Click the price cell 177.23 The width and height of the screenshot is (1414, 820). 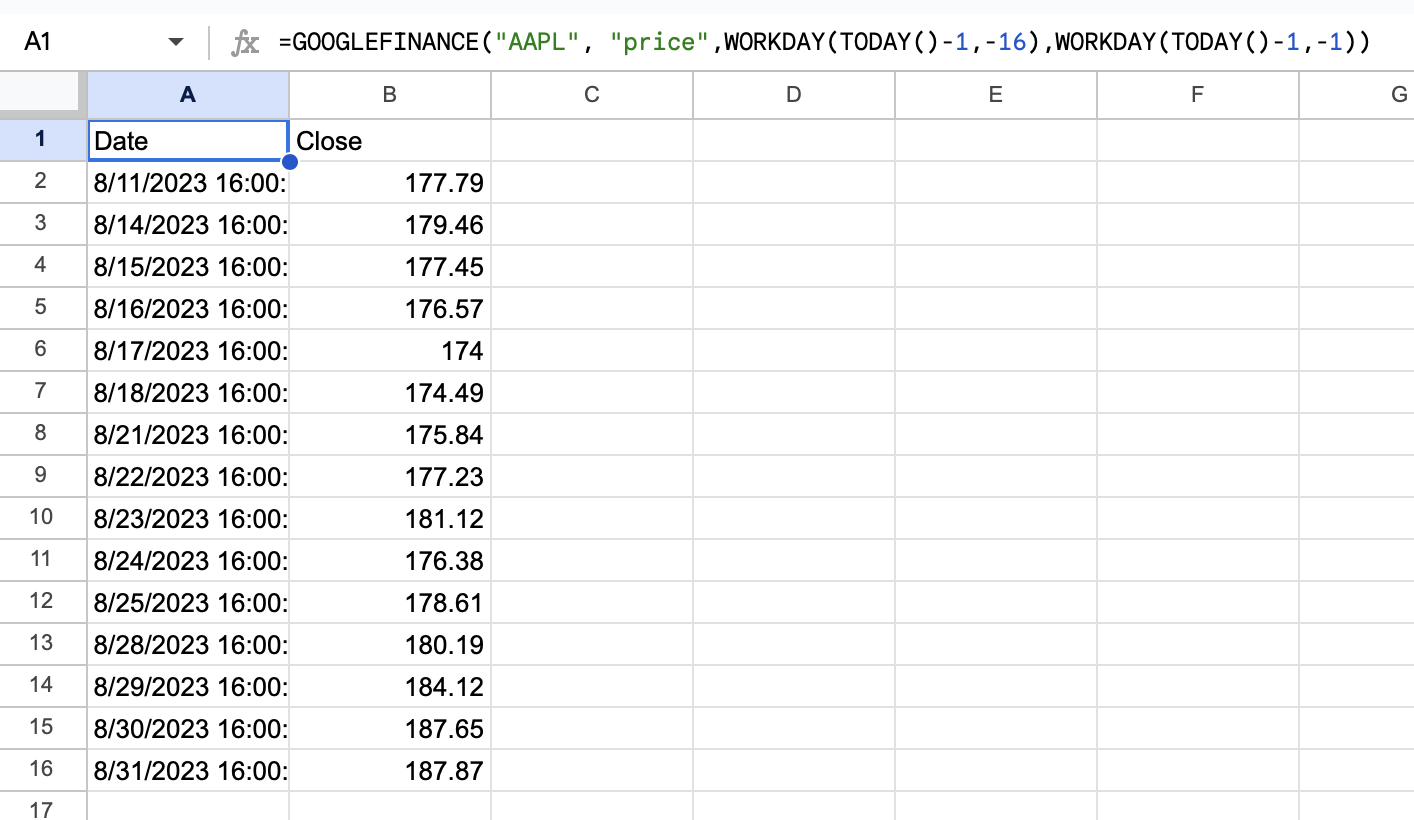coord(390,476)
